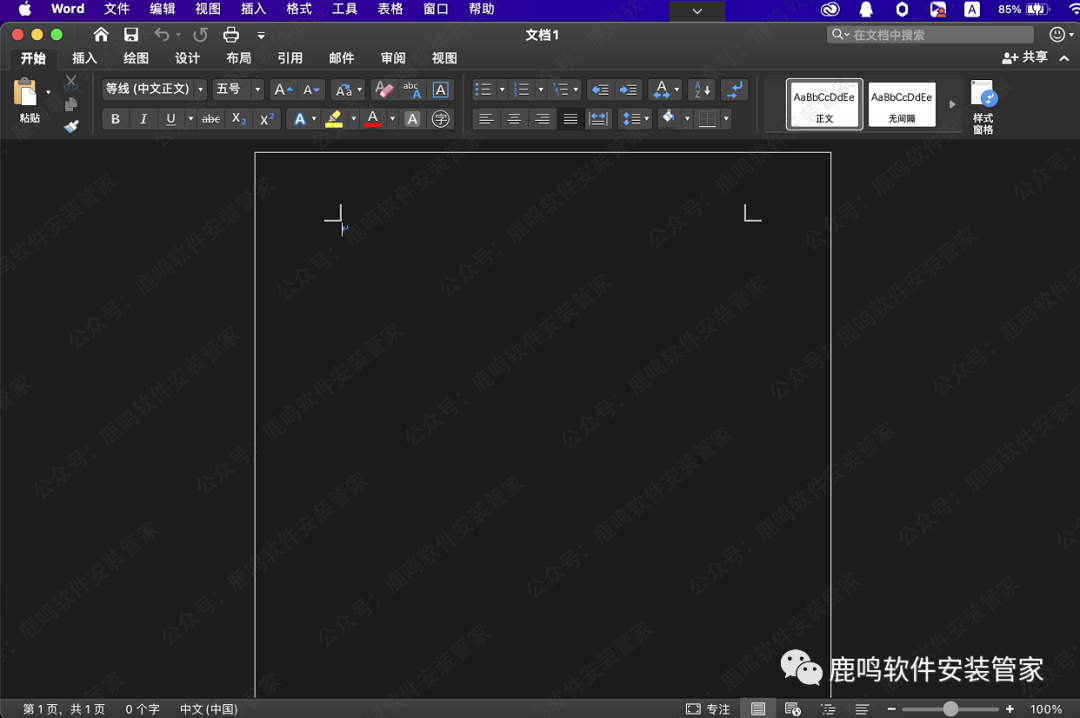This screenshot has width=1080, height=718.
Task: Click the Sort A-Z icon
Action: coord(702,90)
